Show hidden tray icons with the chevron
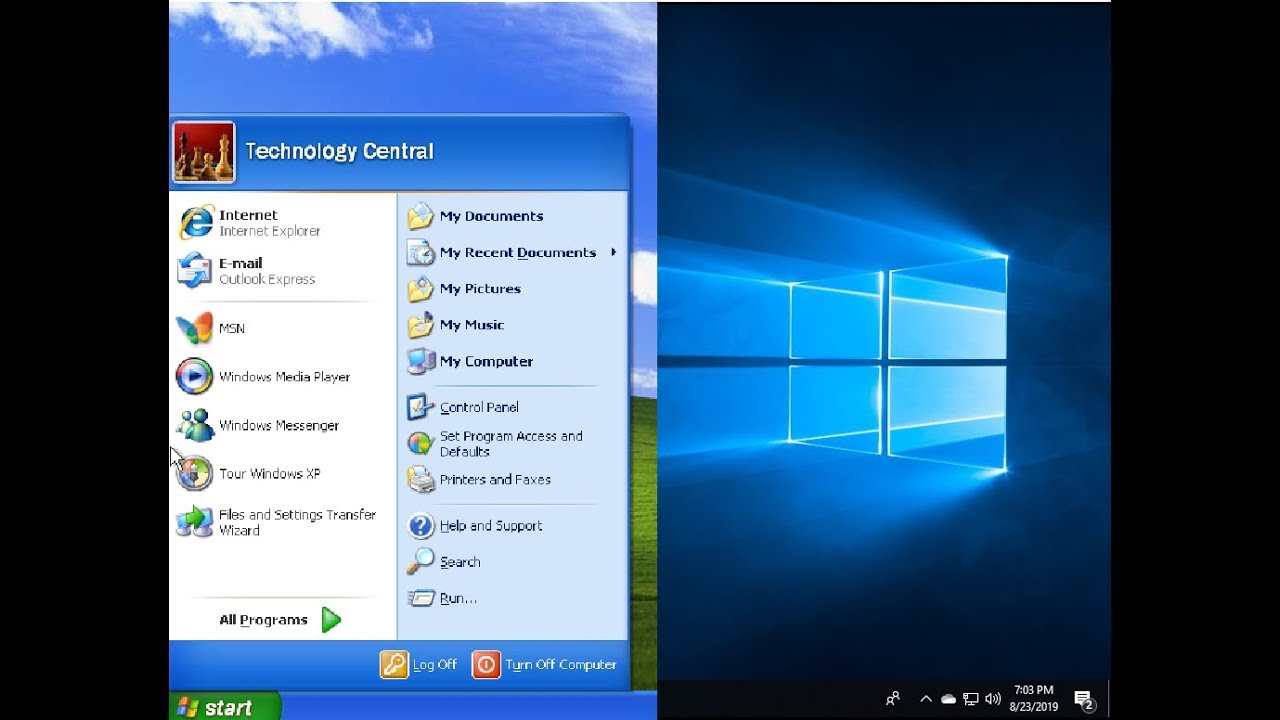Screen dimensions: 1280x720 tap(926, 699)
